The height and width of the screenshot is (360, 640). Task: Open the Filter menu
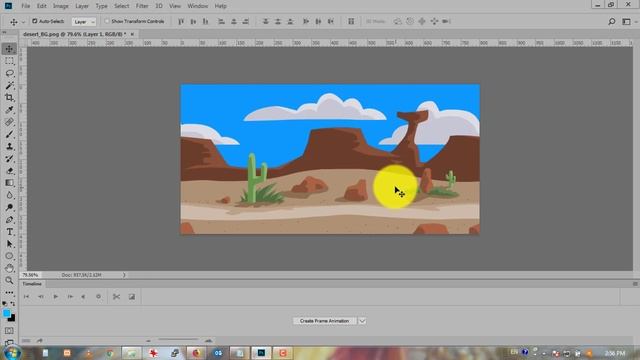click(x=142, y=6)
